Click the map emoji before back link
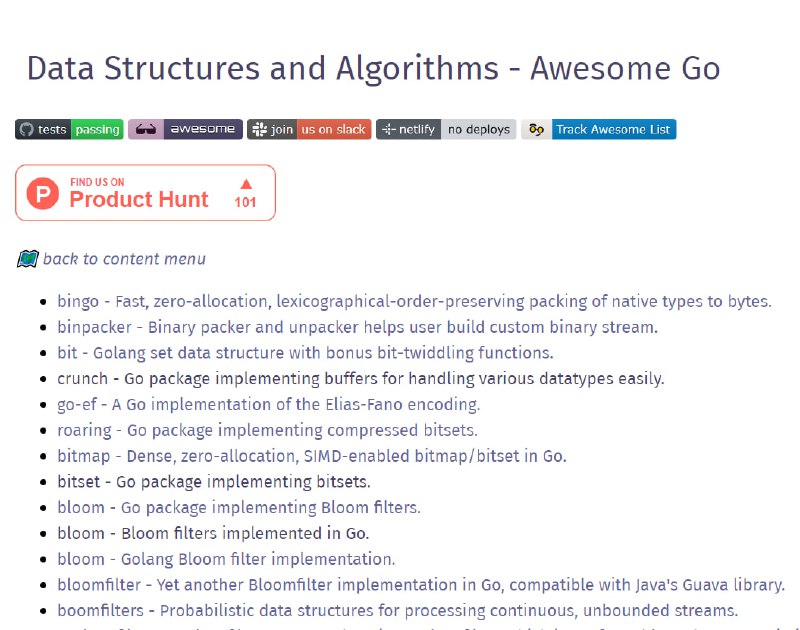 pyautogui.click(x=28, y=259)
